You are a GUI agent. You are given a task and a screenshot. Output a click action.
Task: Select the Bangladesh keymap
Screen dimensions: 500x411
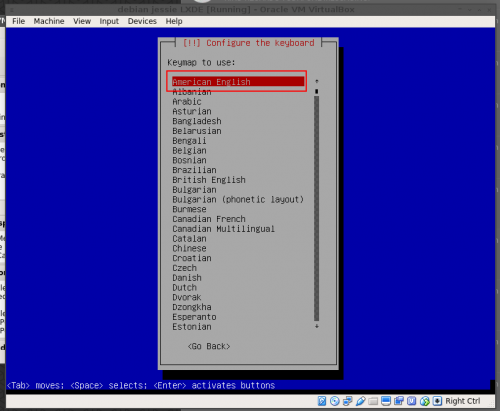(x=197, y=121)
